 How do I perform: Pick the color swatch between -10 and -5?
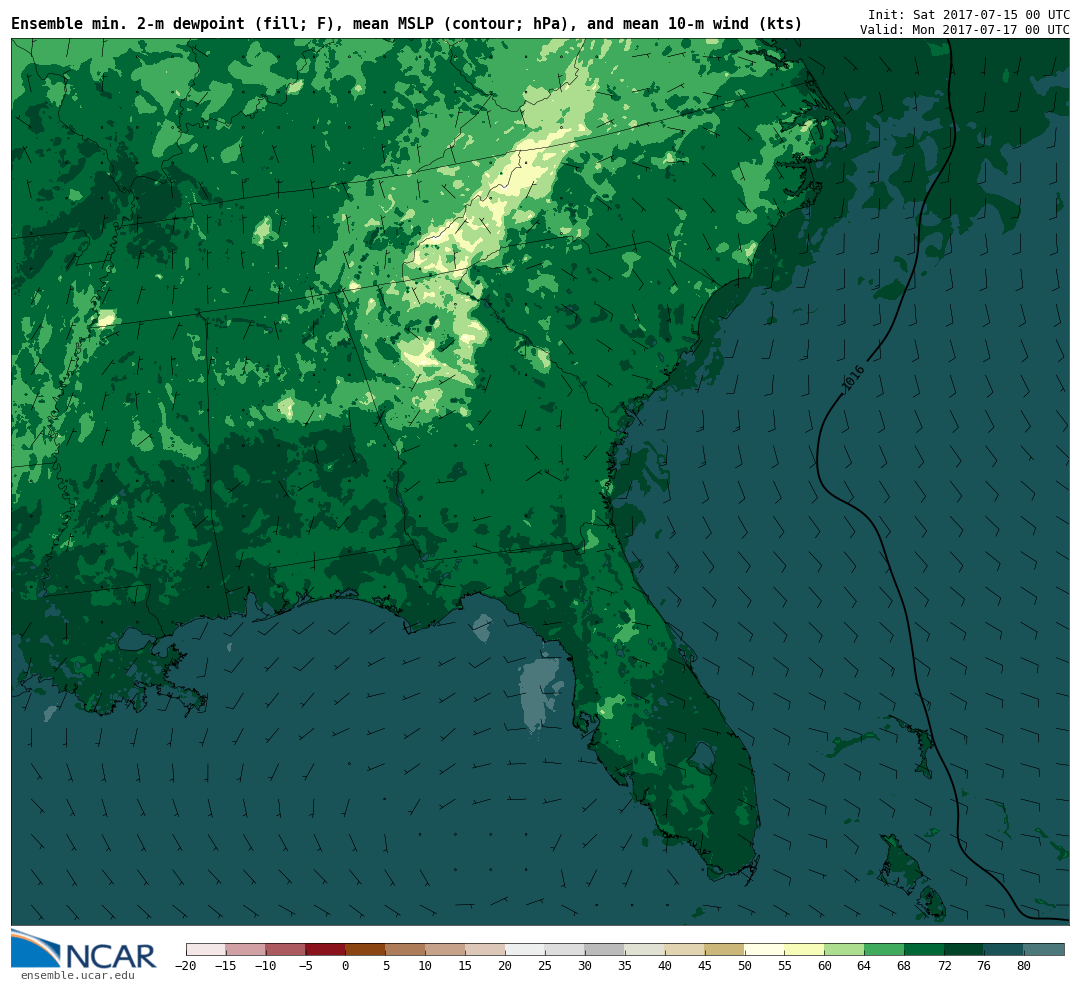[286, 949]
